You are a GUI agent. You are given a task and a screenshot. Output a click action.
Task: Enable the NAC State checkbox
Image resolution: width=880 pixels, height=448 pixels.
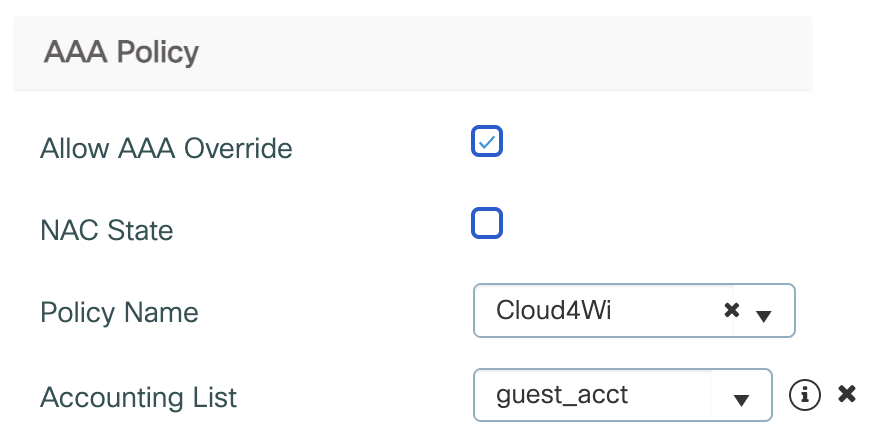point(487,223)
